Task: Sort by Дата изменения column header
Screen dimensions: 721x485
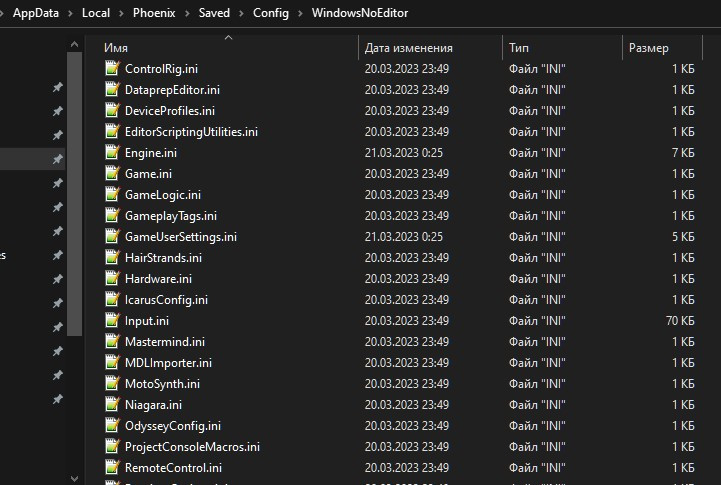Action: coord(408,48)
